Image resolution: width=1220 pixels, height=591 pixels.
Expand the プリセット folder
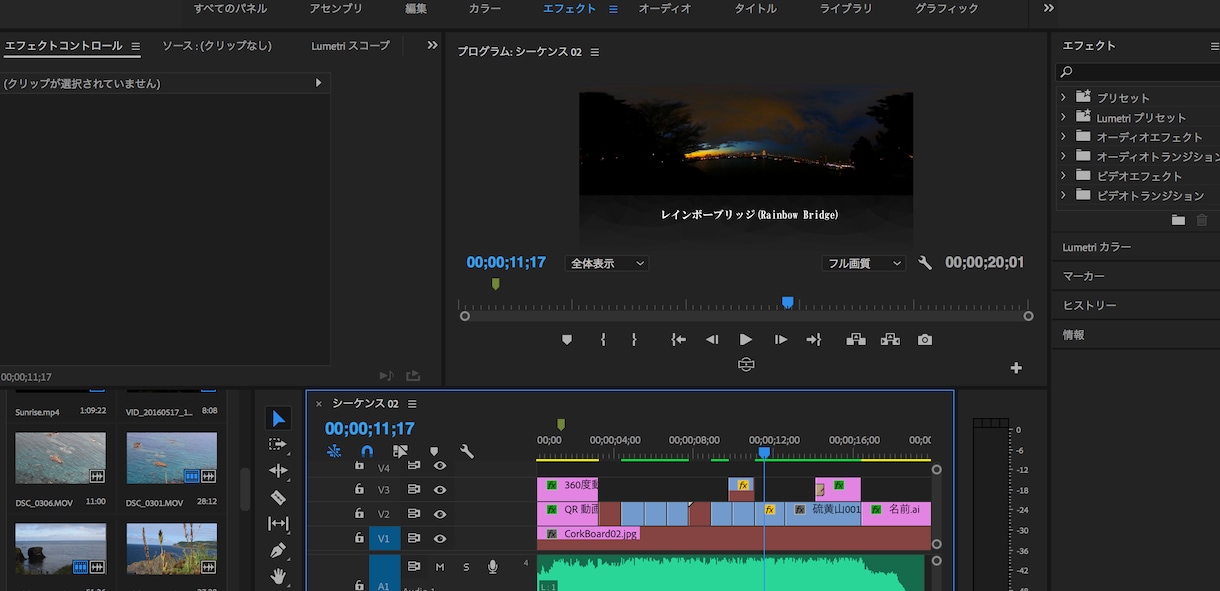[1063, 97]
